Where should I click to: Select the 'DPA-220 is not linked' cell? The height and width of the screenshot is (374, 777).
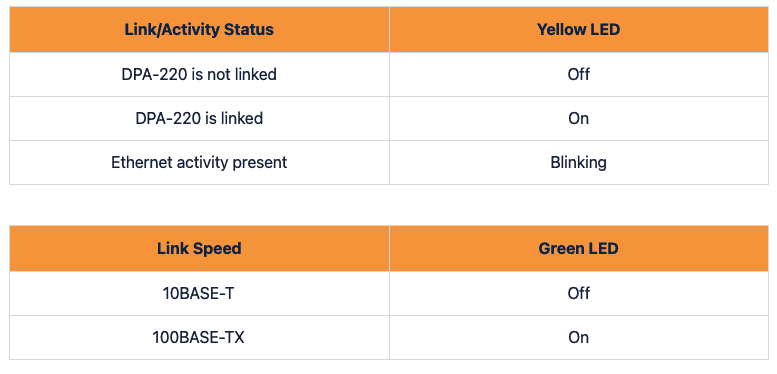pos(199,74)
